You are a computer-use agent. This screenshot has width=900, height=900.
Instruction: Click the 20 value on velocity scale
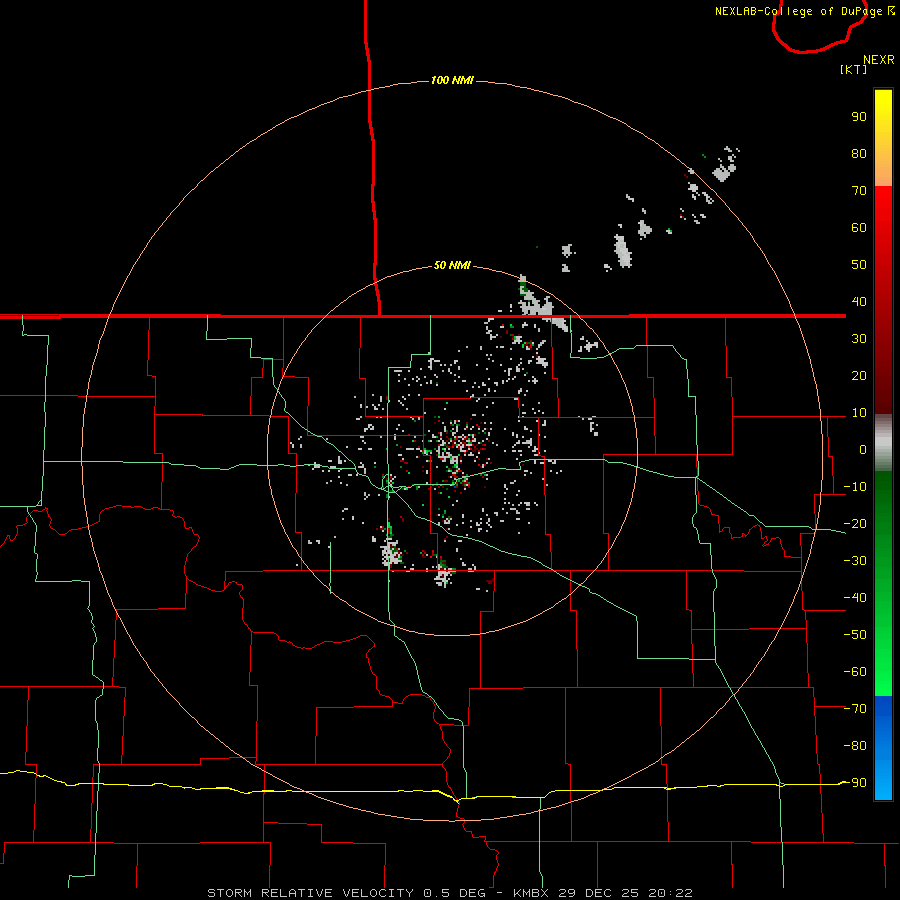pos(859,376)
